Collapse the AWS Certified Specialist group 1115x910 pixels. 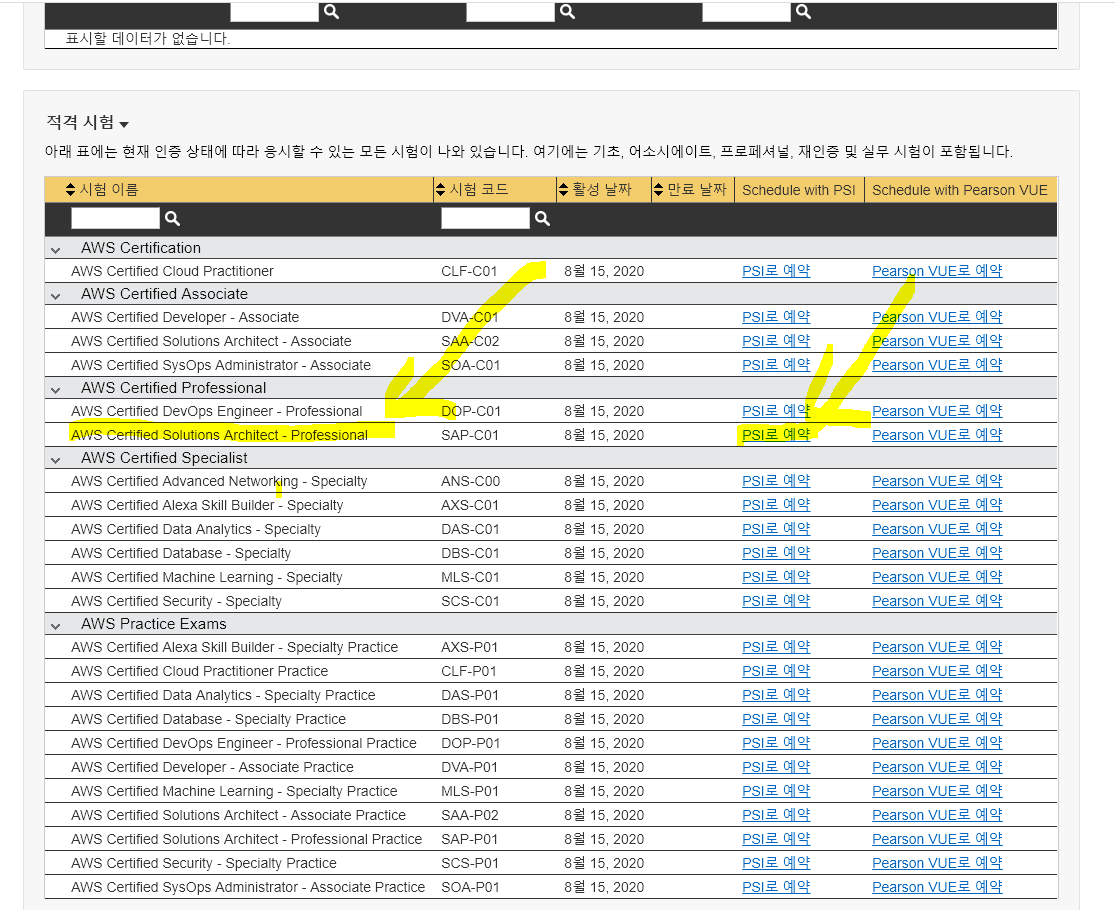tap(55, 459)
